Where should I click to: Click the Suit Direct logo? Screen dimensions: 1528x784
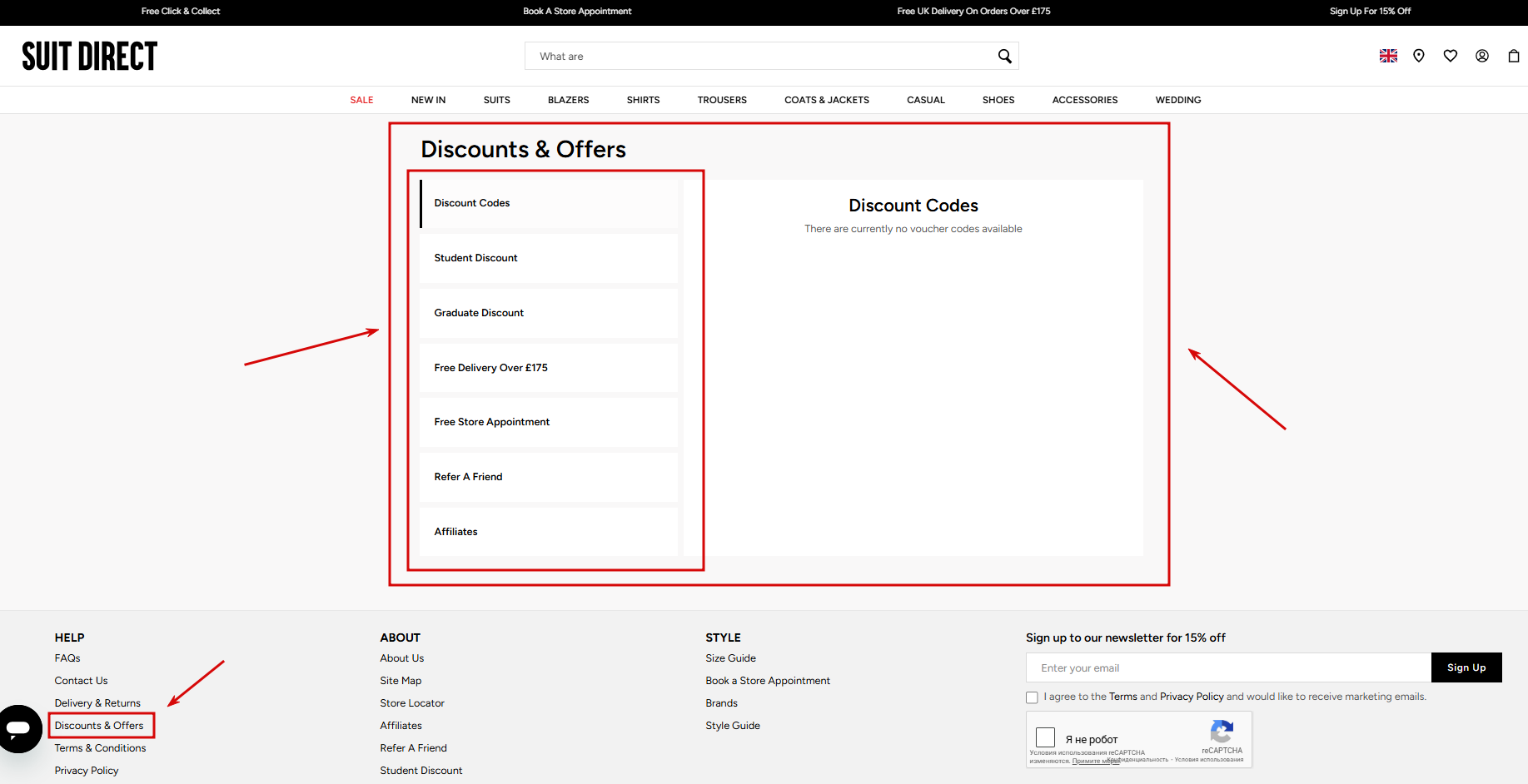click(90, 56)
